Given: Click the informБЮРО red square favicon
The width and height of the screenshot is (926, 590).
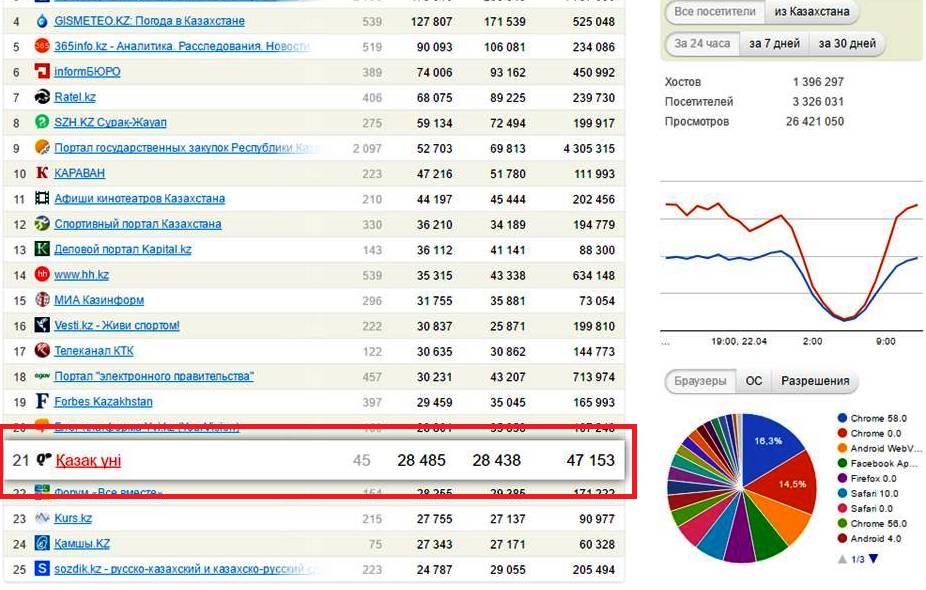Looking at the screenshot, I should click(42, 71).
